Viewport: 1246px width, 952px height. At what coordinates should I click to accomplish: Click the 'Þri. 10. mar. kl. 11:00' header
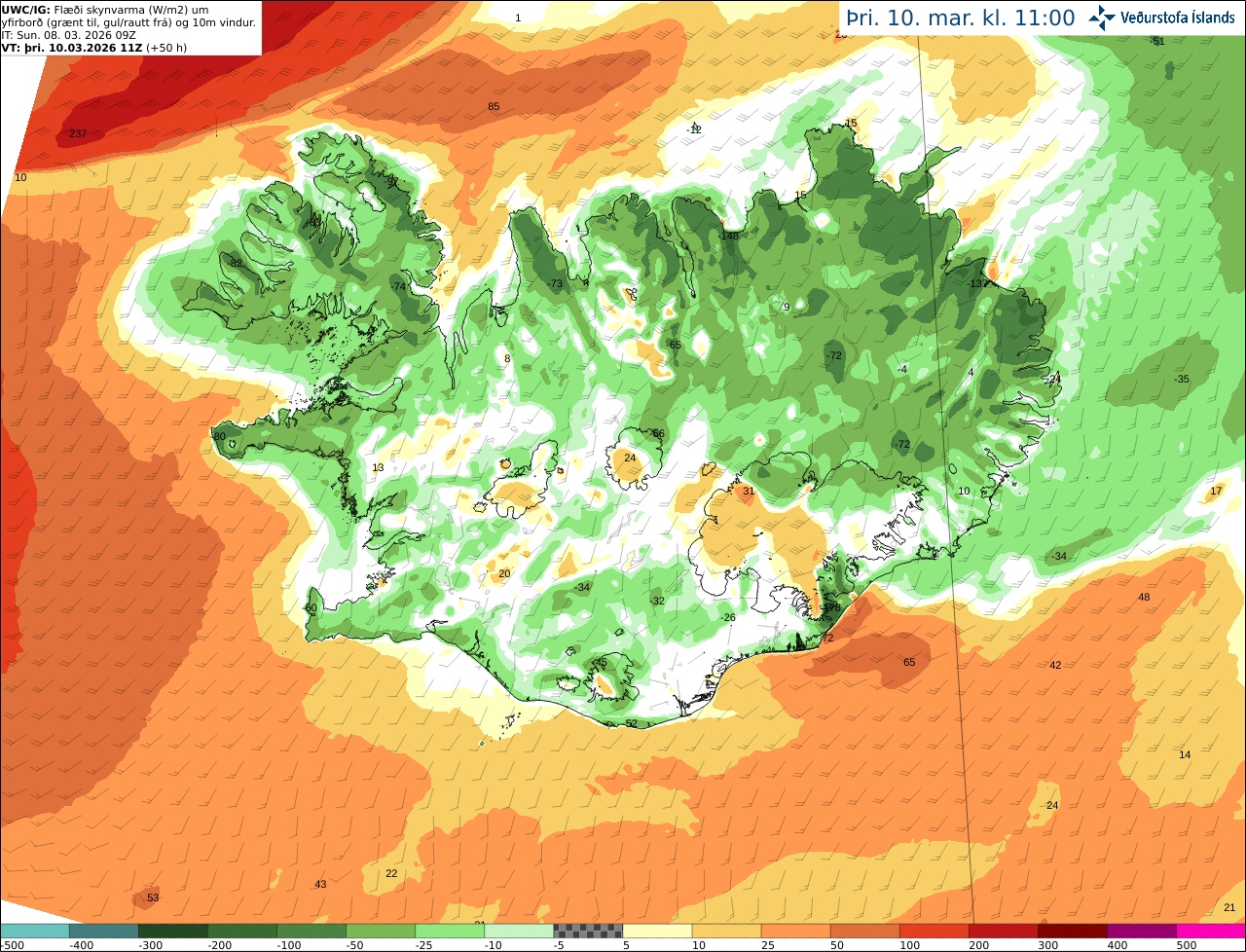[961, 18]
